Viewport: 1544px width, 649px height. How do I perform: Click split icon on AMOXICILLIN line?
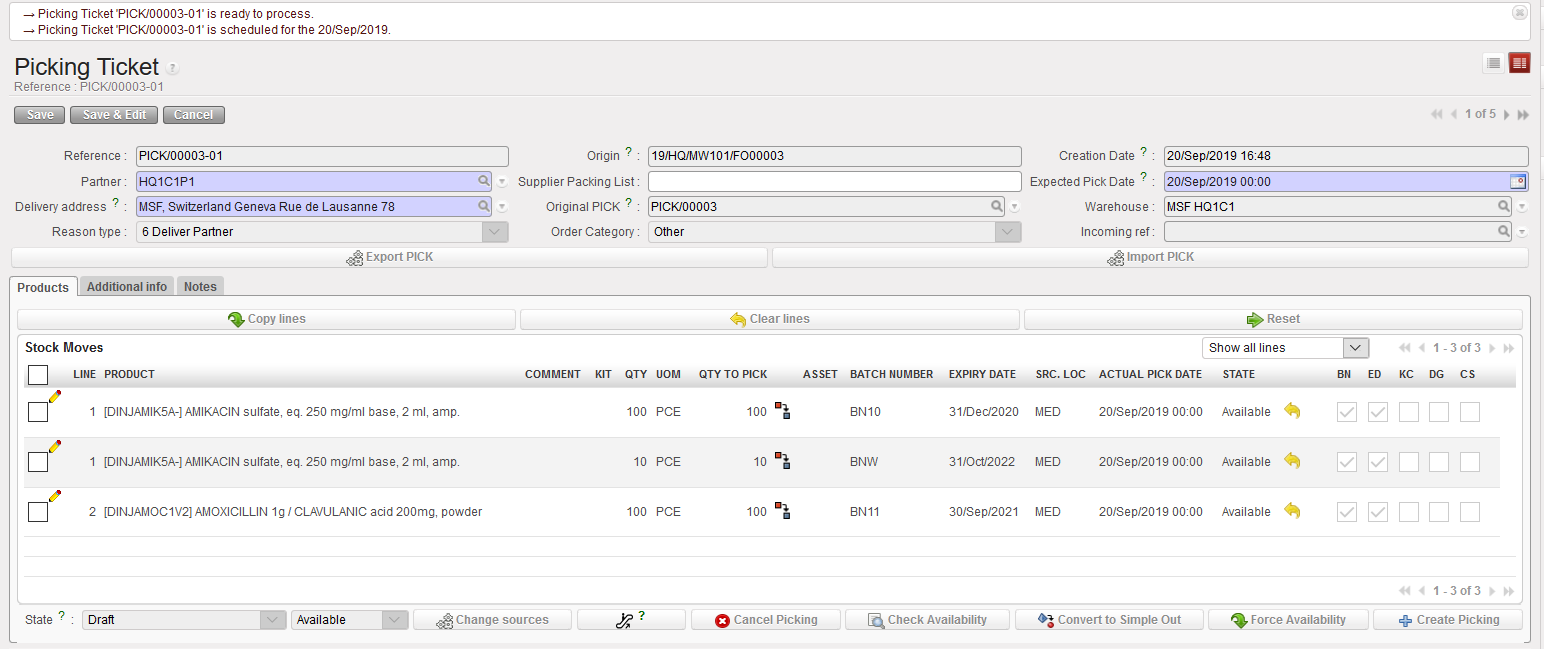[x=783, y=512]
